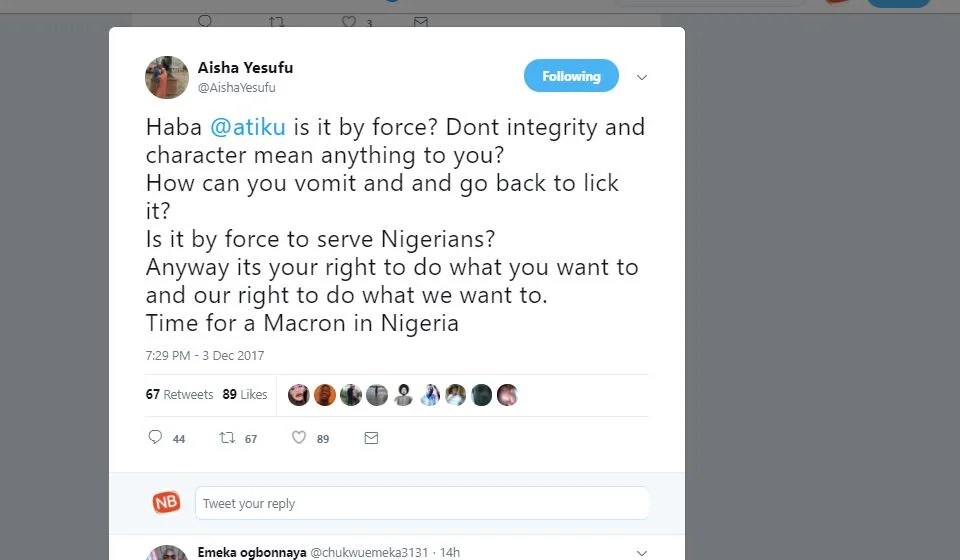The height and width of the screenshot is (560, 960).
Task: Toggle the Following button
Action: [571, 76]
